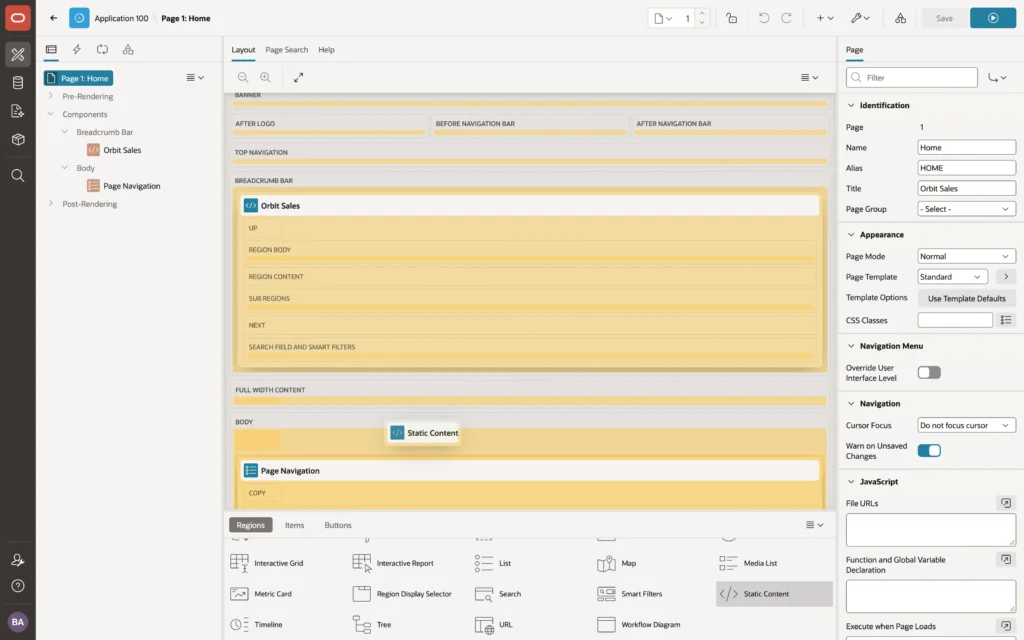
Task: Run the page with play button
Action: (x=993, y=18)
